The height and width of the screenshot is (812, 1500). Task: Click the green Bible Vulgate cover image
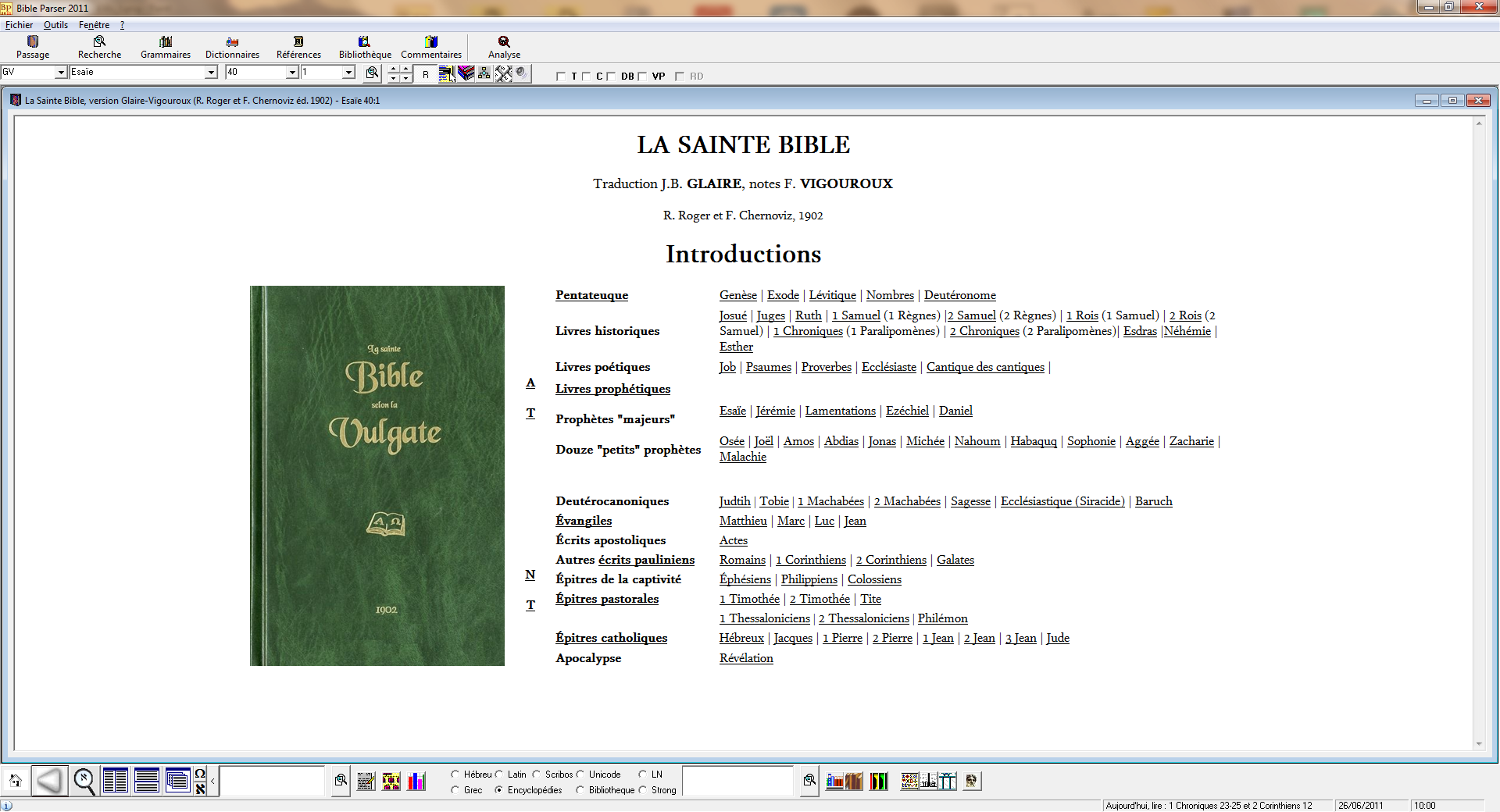[377, 475]
